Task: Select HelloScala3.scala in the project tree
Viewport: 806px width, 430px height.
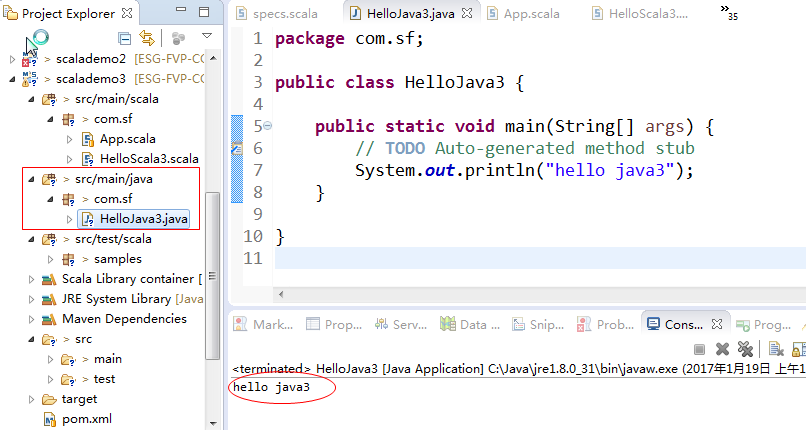Action: point(149,159)
